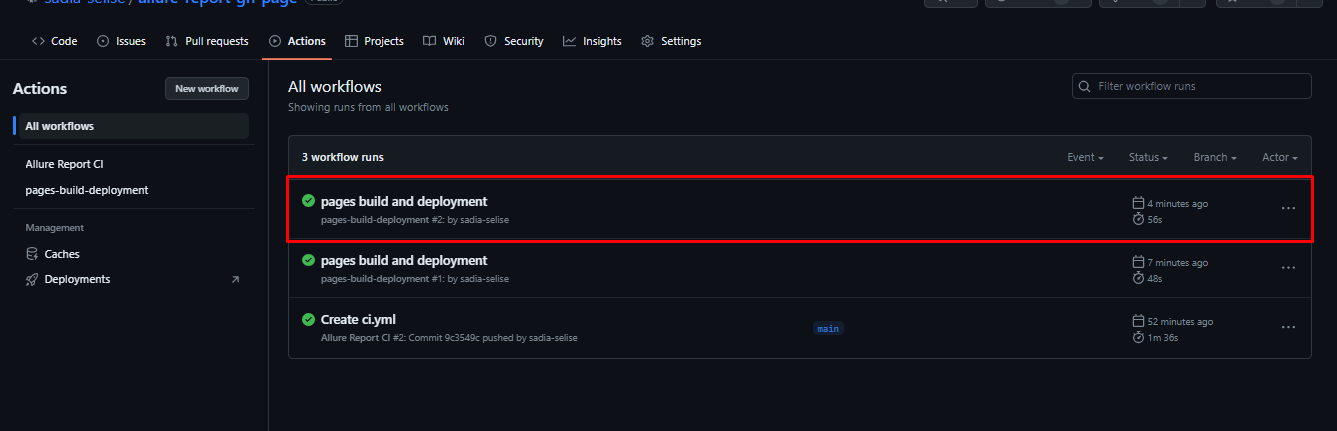The image size is (1337, 431).
Task: Open the Actor filter dropdown
Action: [1279, 157]
